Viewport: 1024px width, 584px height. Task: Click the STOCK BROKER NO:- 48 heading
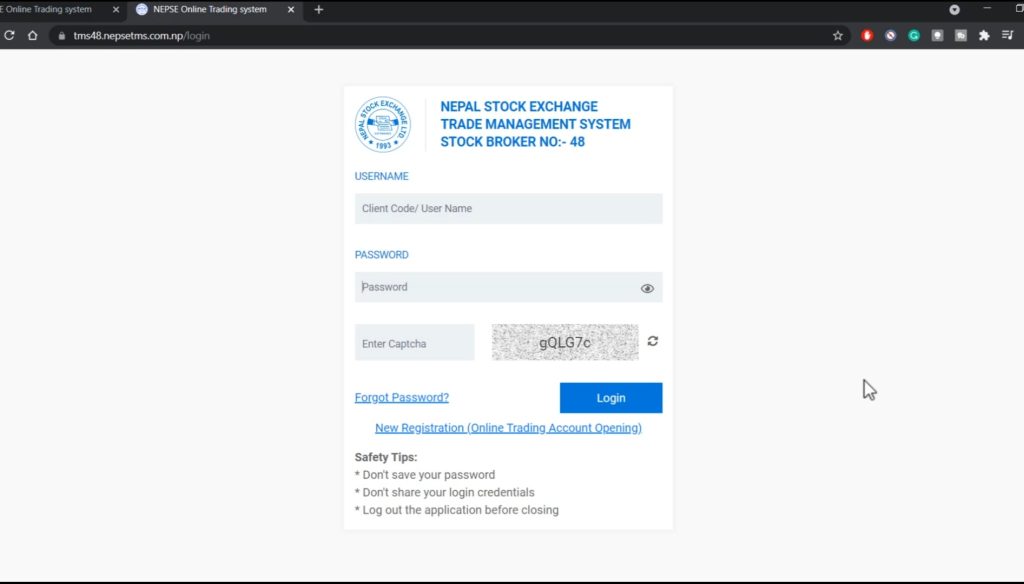coord(513,142)
